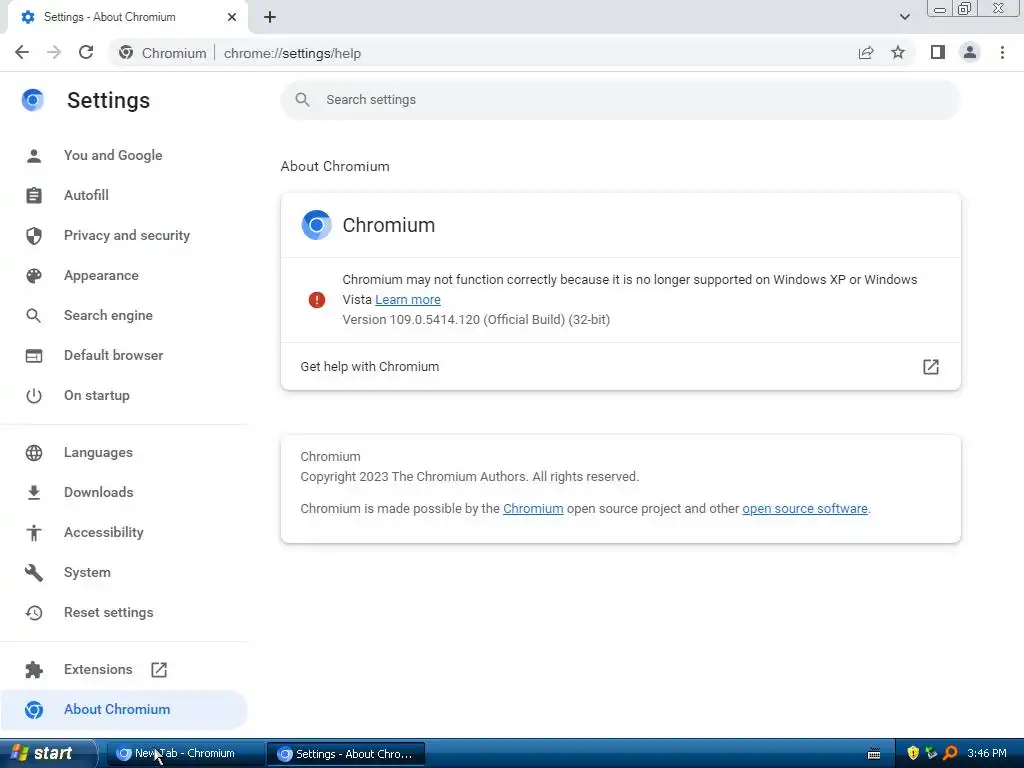Bookmark this tab with the star icon
The image size is (1024, 768).
tap(898, 53)
